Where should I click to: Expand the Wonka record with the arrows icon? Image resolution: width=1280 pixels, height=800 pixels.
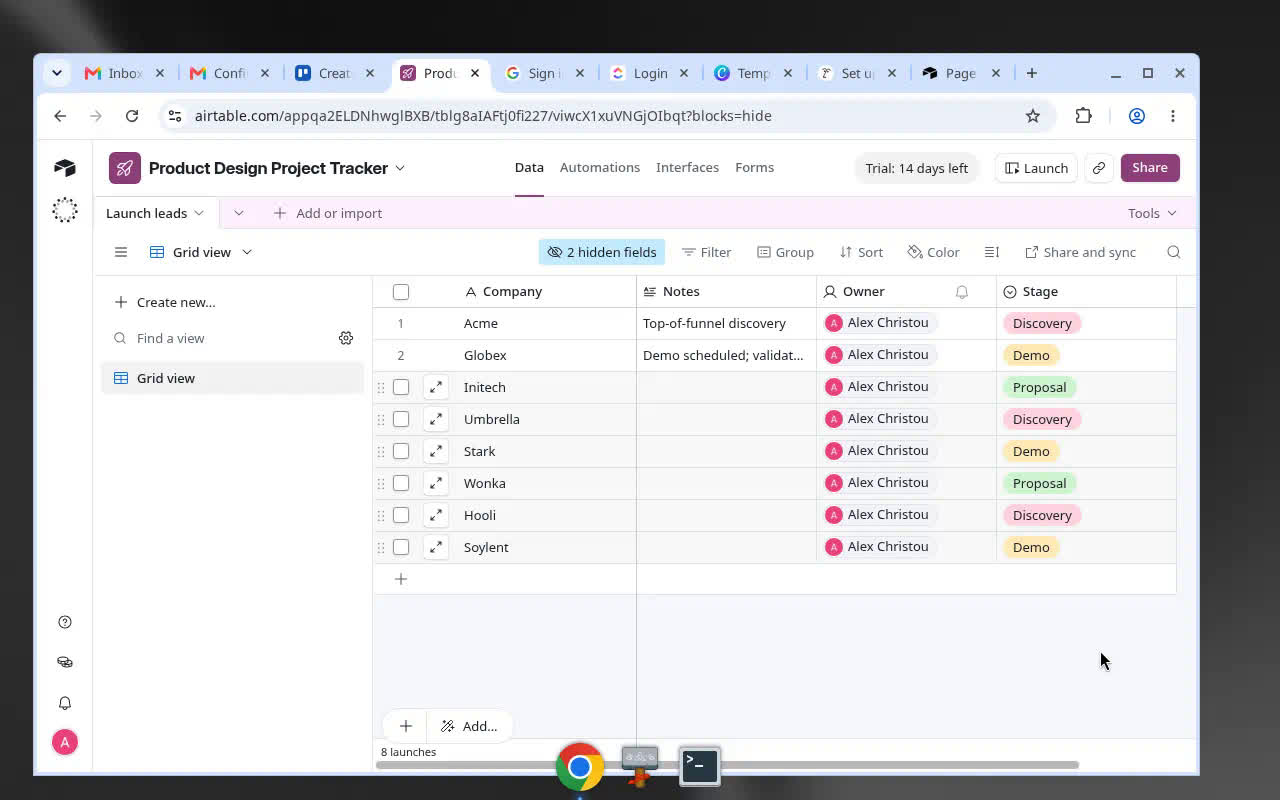pos(436,483)
